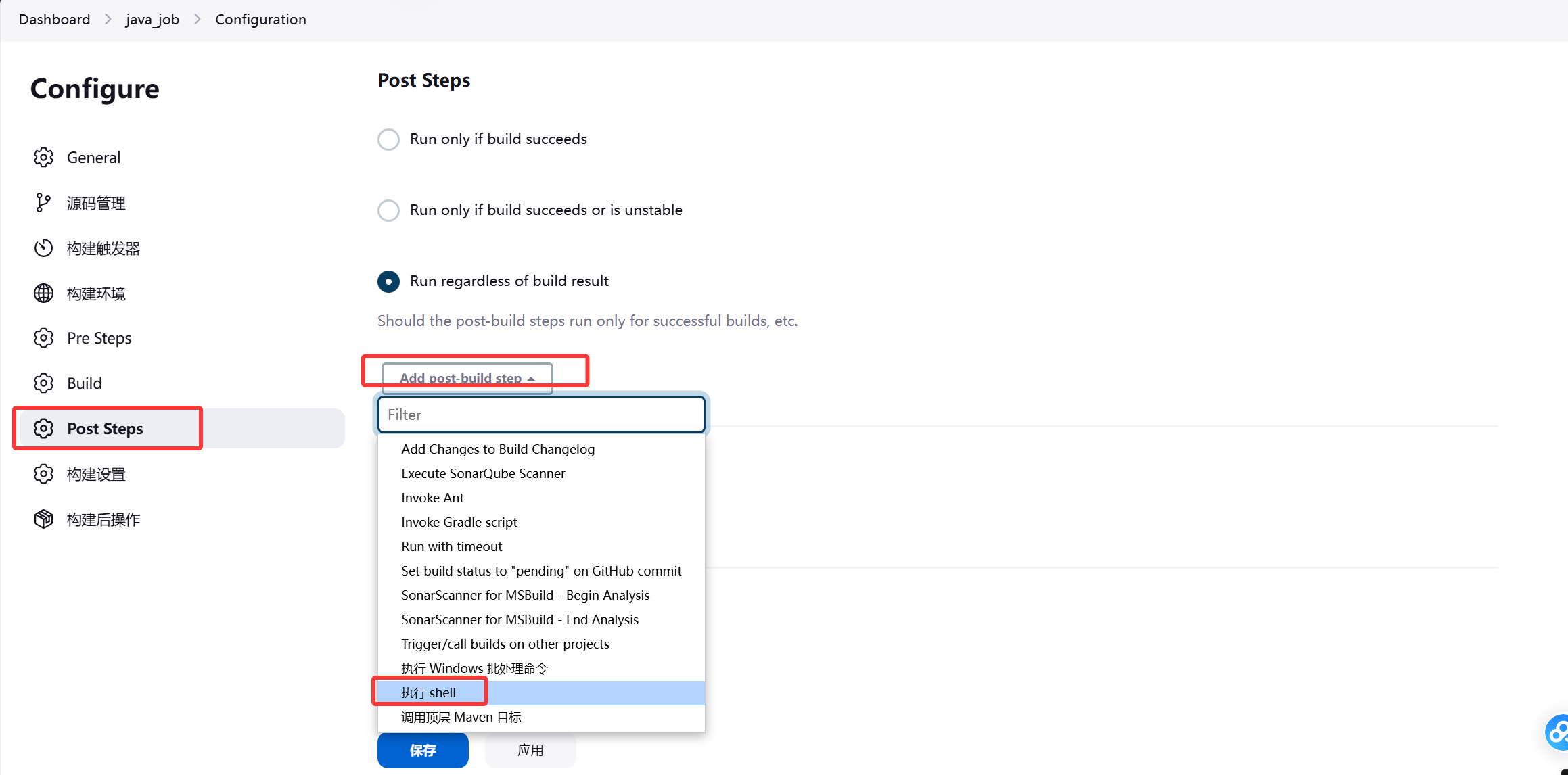The image size is (1568, 775).
Task: Click the Filter input field
Action: point(541,415)
